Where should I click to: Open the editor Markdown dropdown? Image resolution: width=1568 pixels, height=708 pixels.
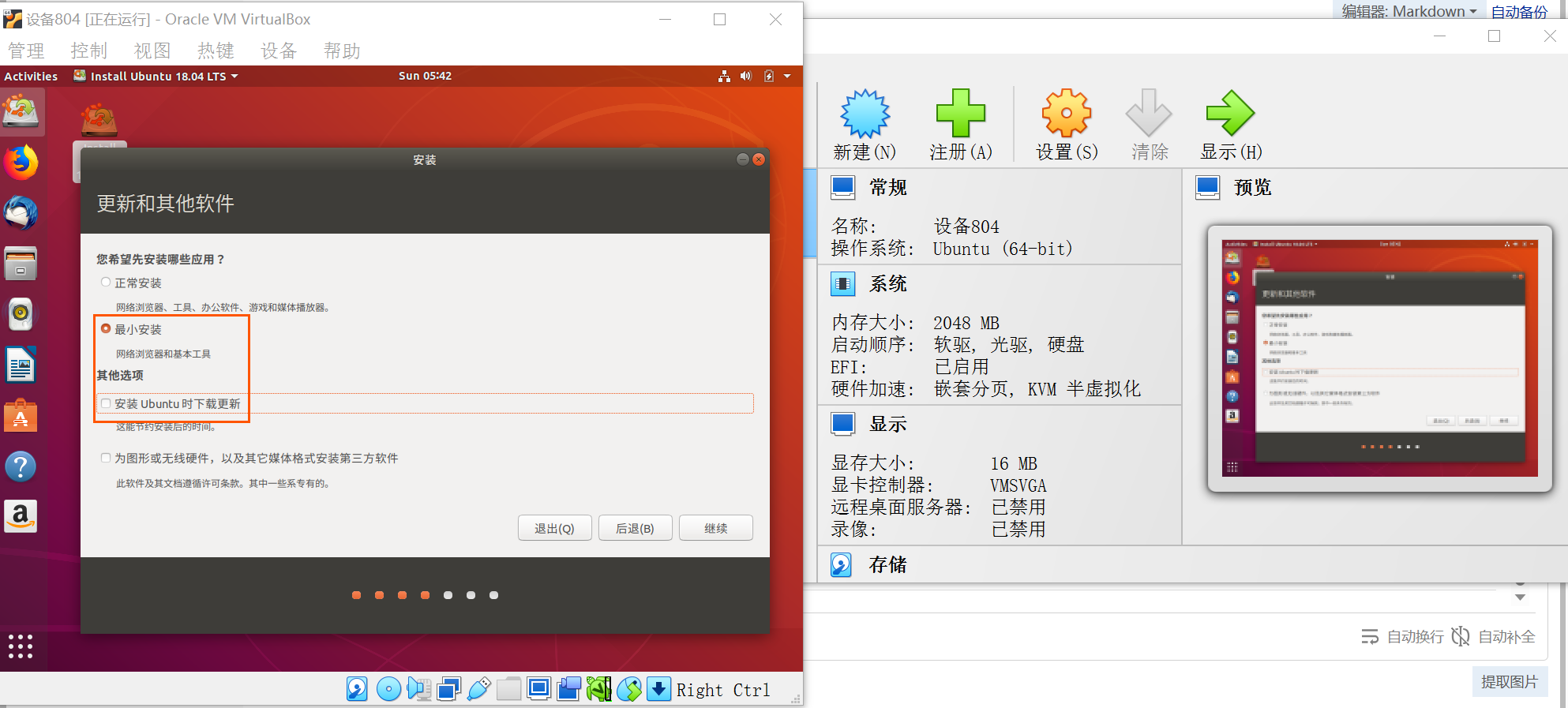[x=1409, y=11]
